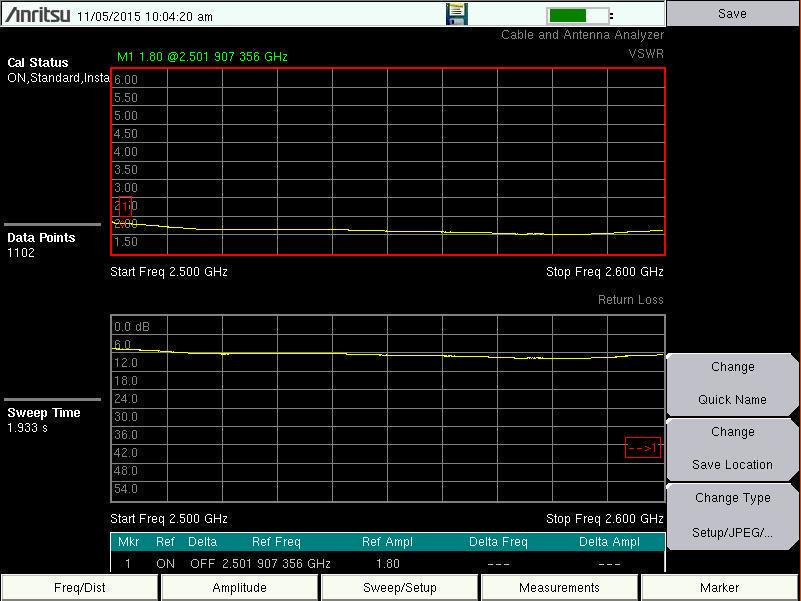Select the Data Points value 1102
Image resolution: width=801 pixels, height=601 pixels.
[x=21, y=253]
